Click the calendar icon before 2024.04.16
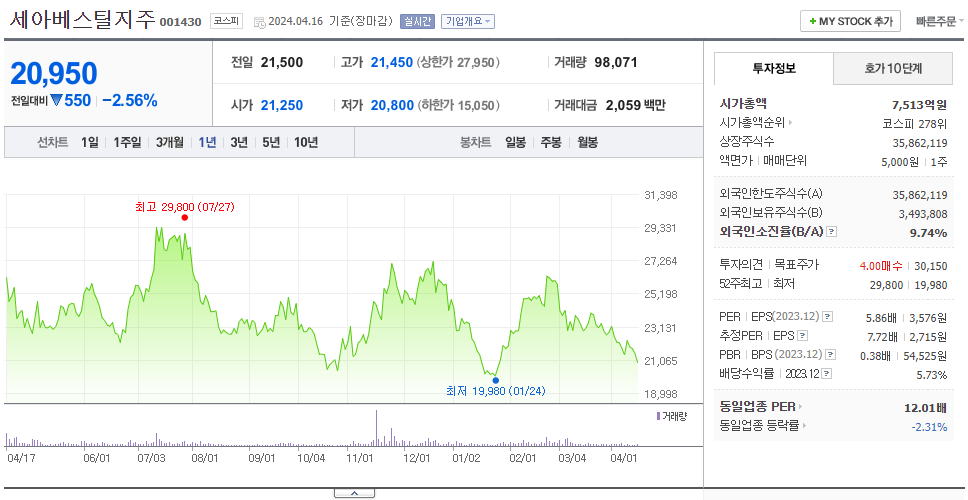 coord(259,22)
